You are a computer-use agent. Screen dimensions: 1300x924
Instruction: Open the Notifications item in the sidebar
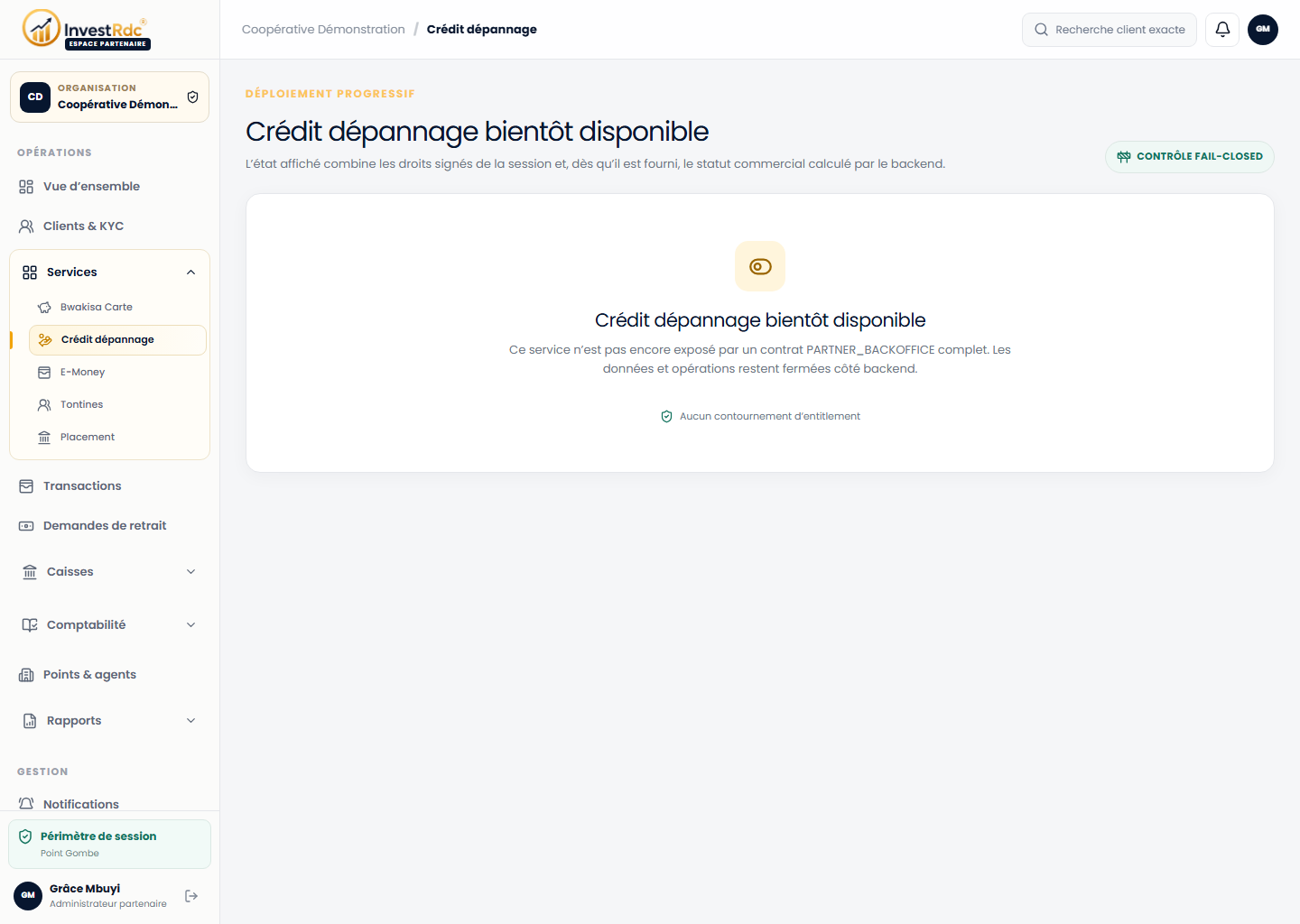coord(109,804)
